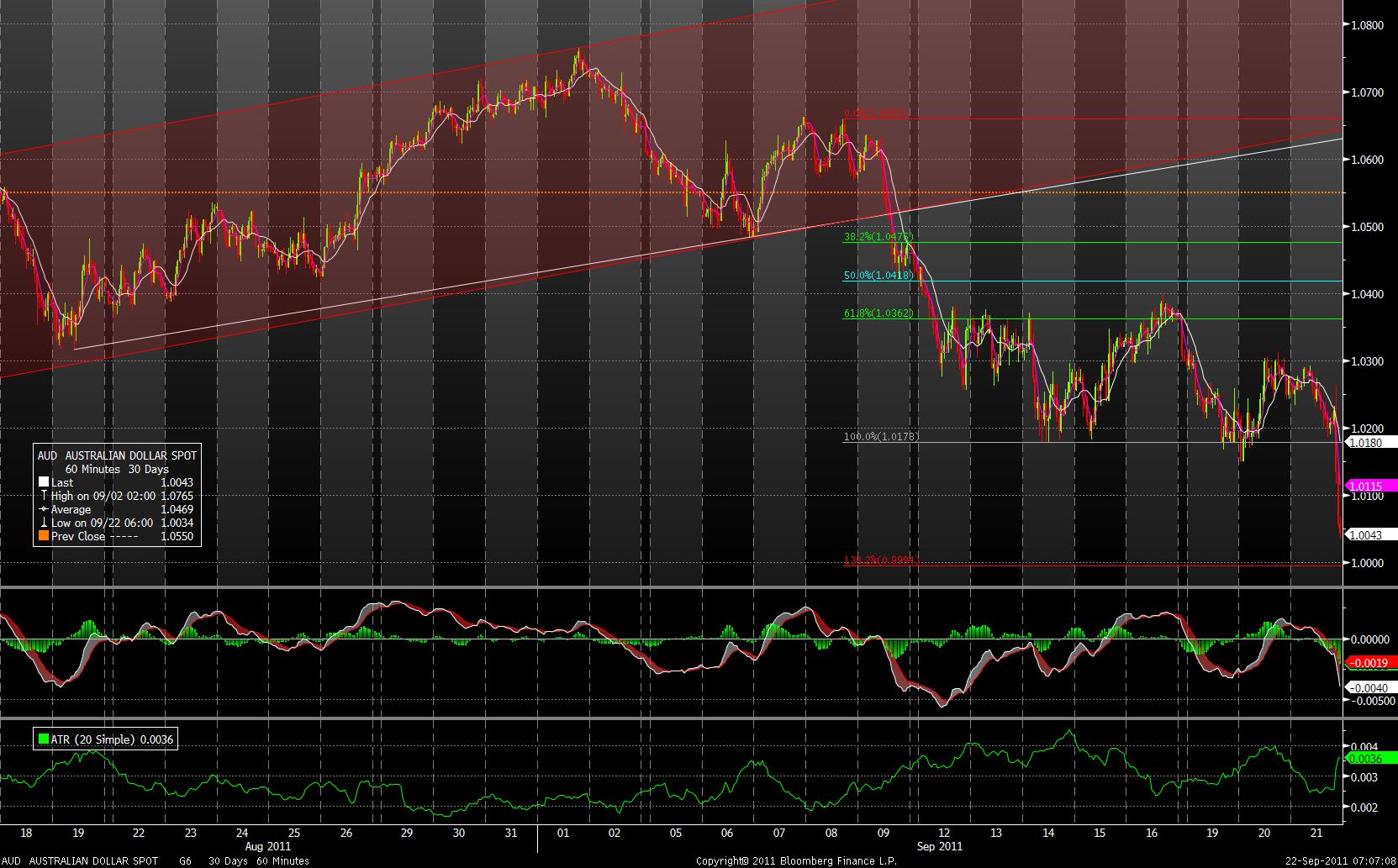Click the 1.0600 price axis label
The height and width of the screenshot is (868, 1398).
click(x=1366, y=160)
